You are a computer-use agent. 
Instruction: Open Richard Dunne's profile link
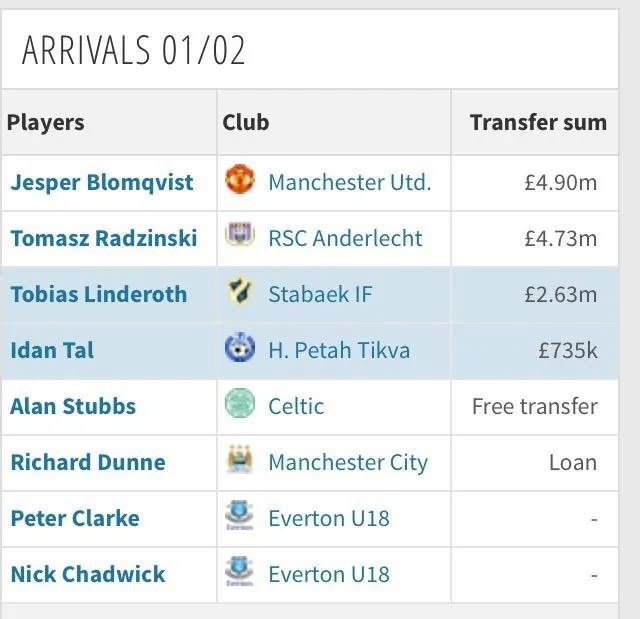coord(88,463)
